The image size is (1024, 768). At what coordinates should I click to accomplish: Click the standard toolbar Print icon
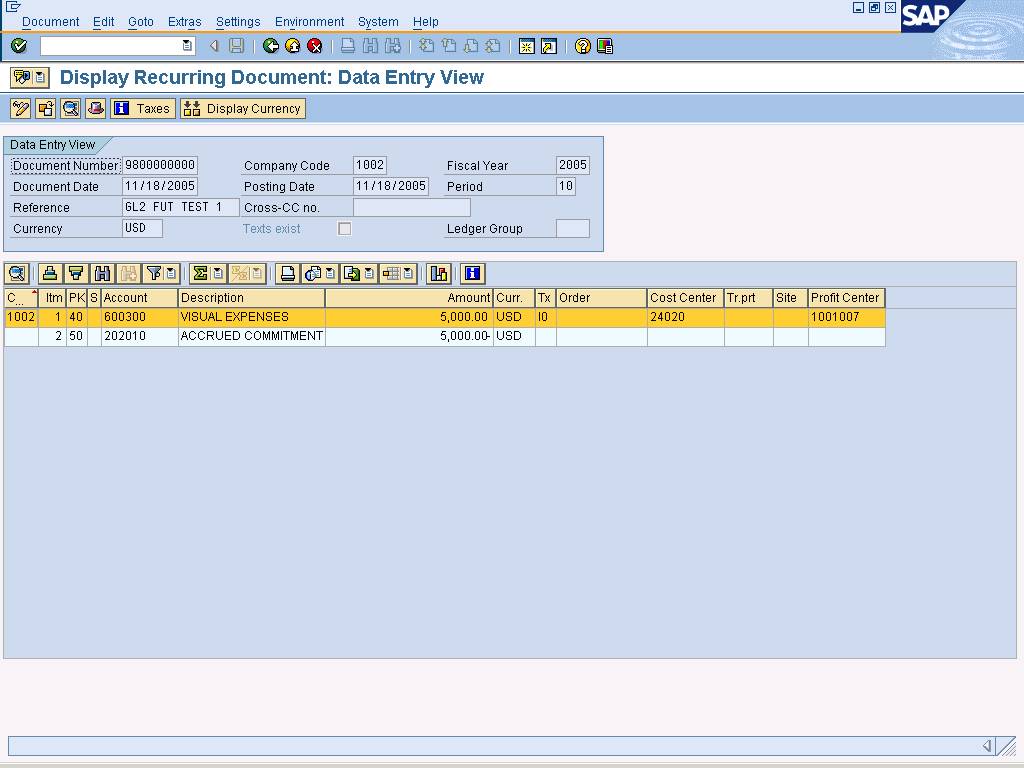coord(348,46)
